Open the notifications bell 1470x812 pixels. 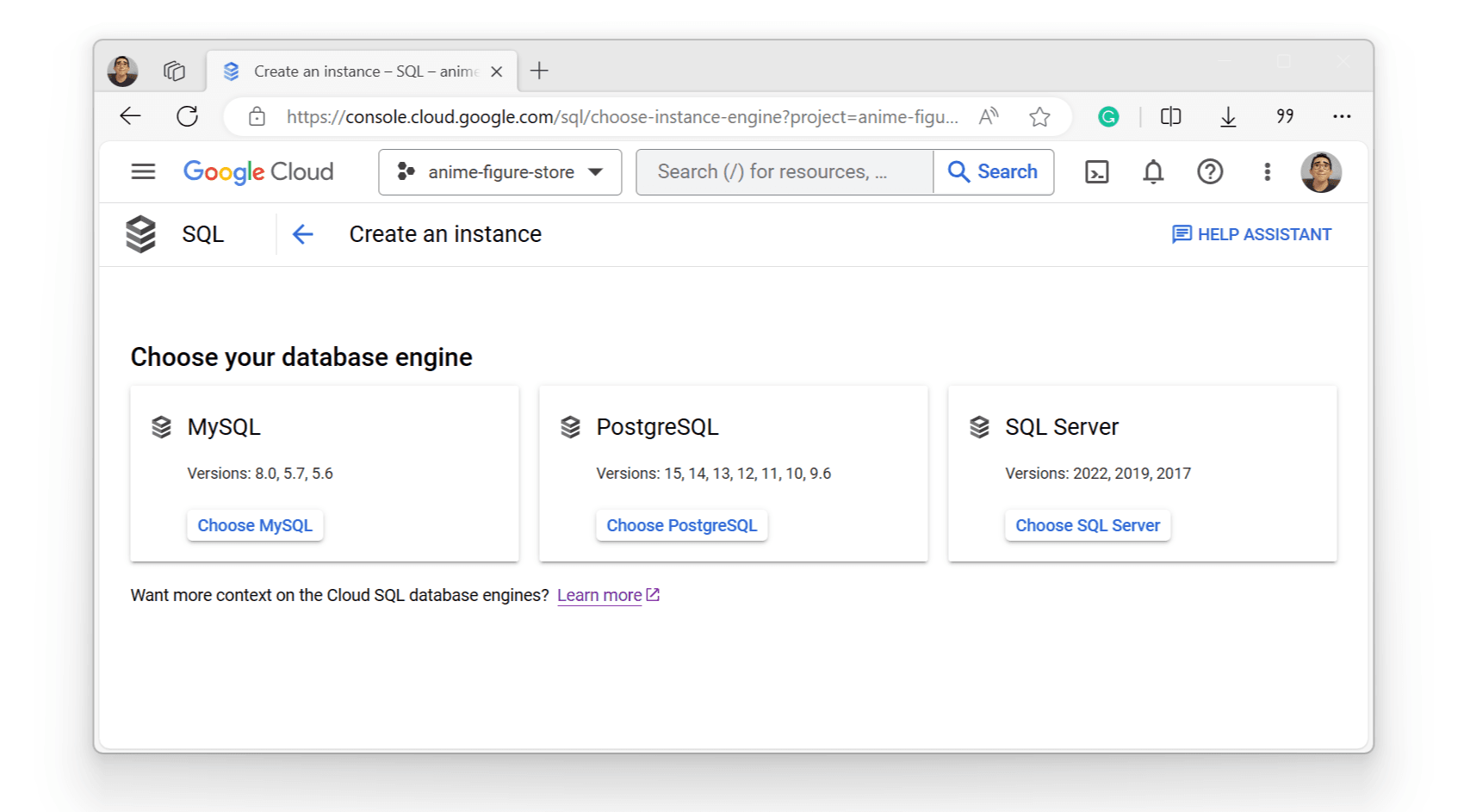pyautogui.click(x=1153, y=172)
